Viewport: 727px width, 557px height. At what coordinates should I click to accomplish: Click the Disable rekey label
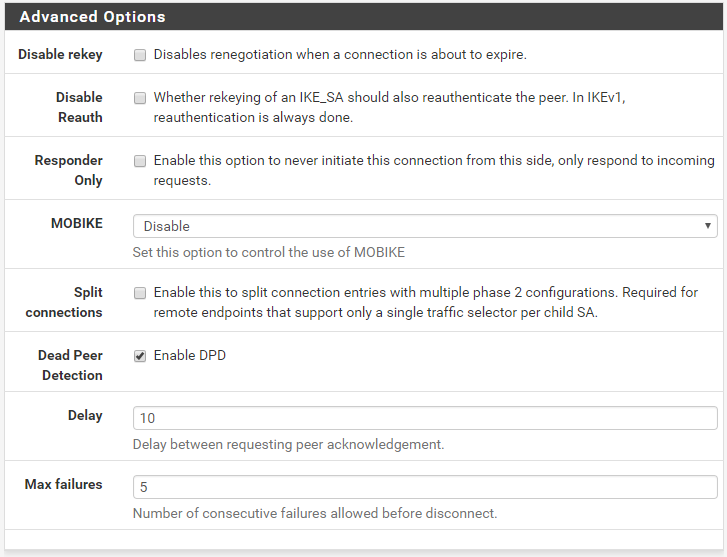[60, 55]
